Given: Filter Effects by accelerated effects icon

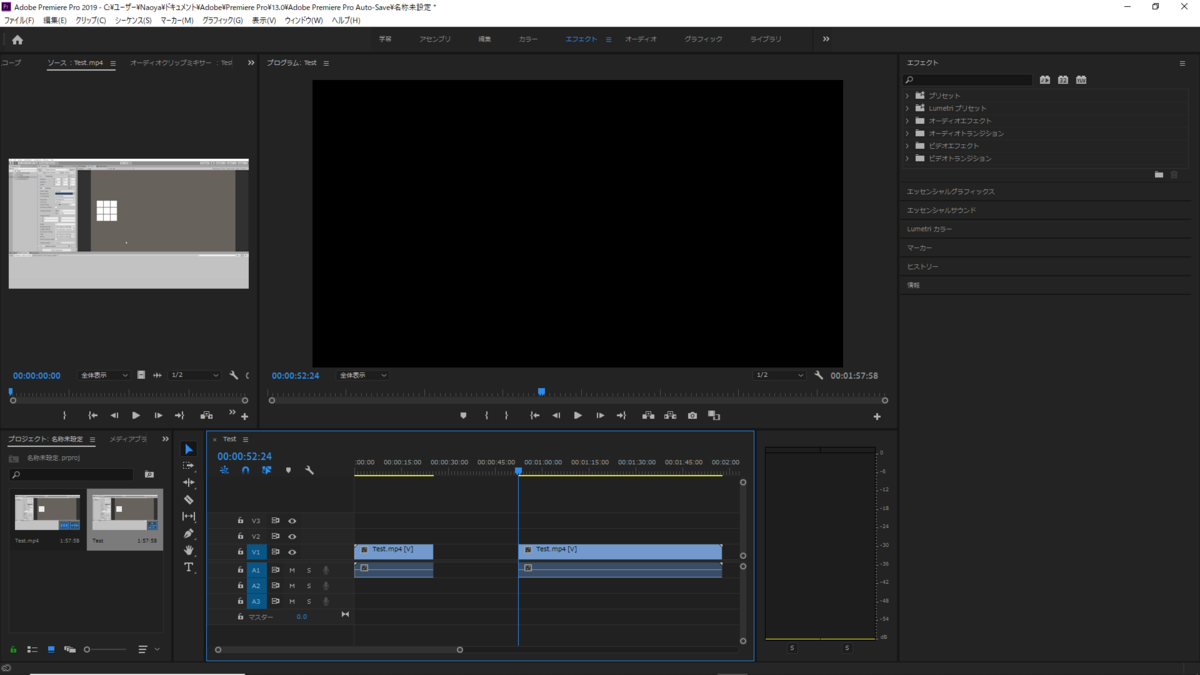Looking at the screenshot, I should (1045, 80).
